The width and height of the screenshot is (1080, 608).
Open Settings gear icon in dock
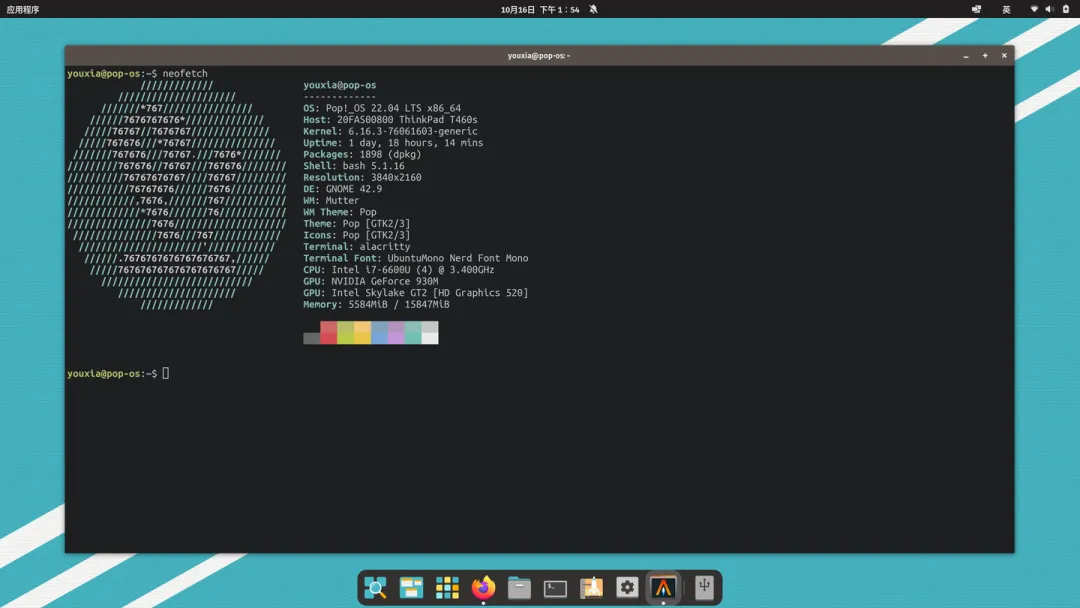click(x=627, y=587)
